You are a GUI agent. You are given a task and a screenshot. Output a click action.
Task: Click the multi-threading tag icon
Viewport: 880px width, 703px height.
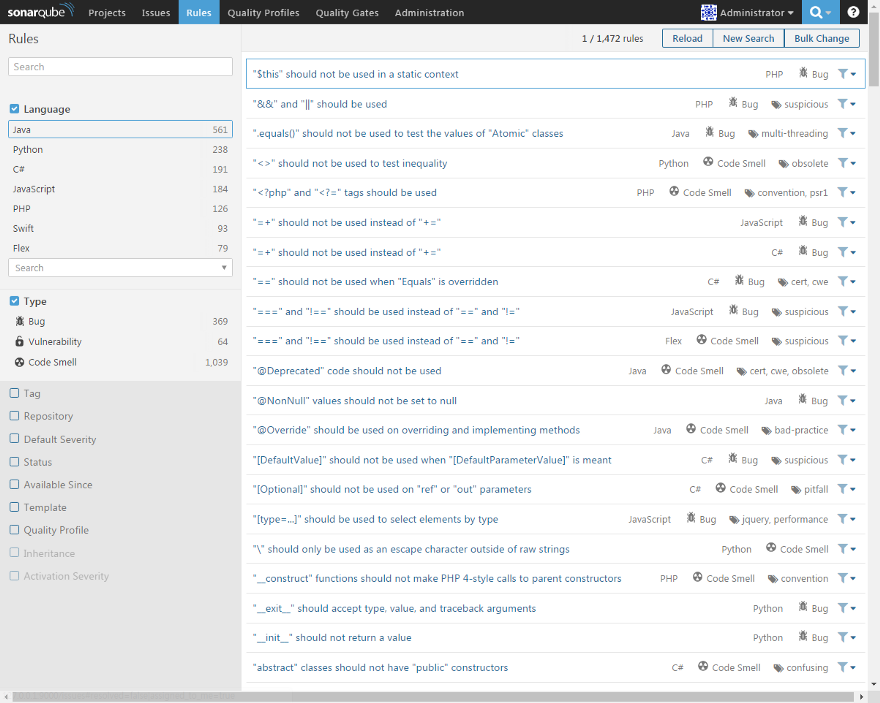753,134
